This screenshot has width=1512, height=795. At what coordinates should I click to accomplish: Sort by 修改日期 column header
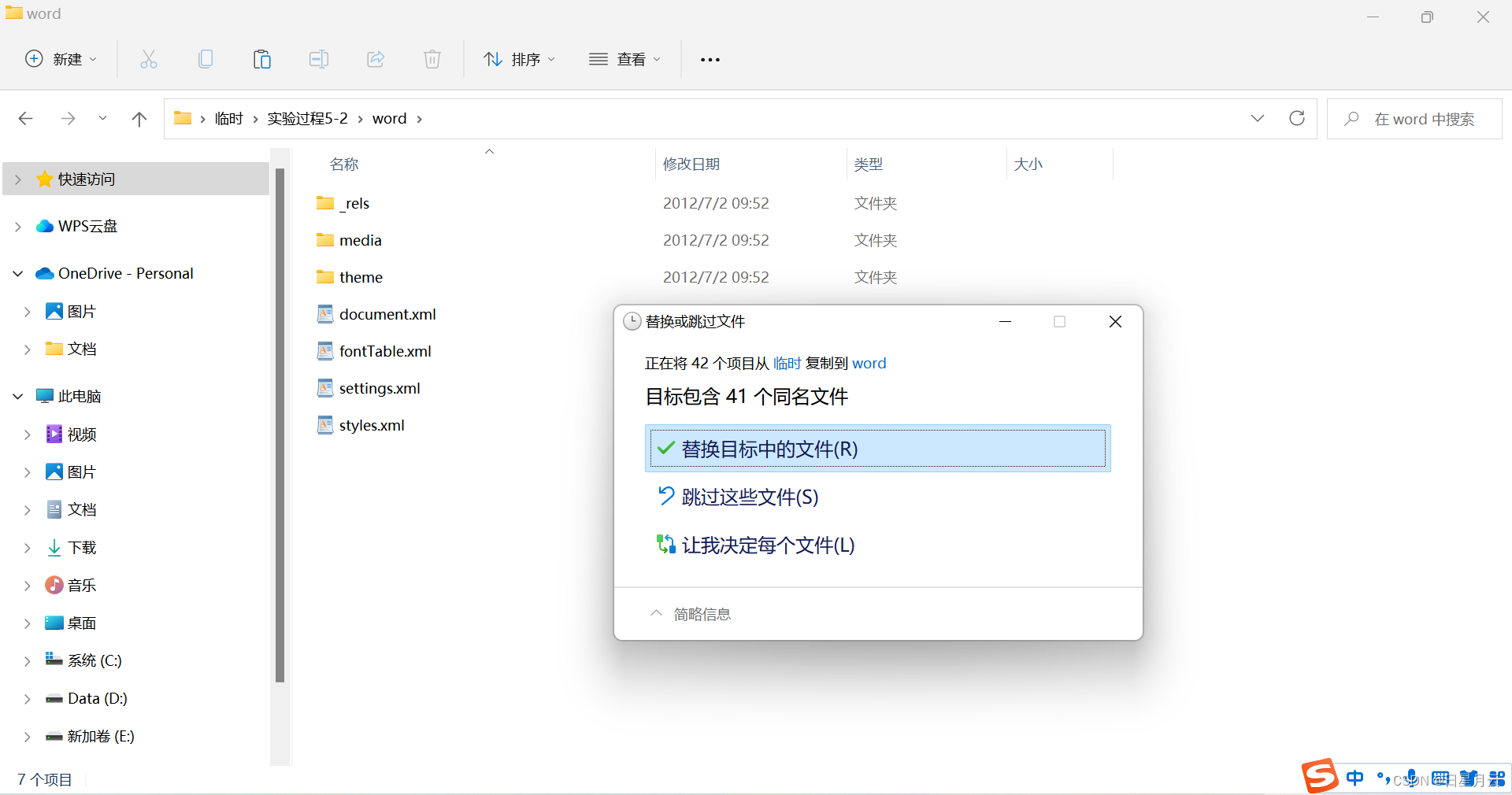tap(691, 164)
